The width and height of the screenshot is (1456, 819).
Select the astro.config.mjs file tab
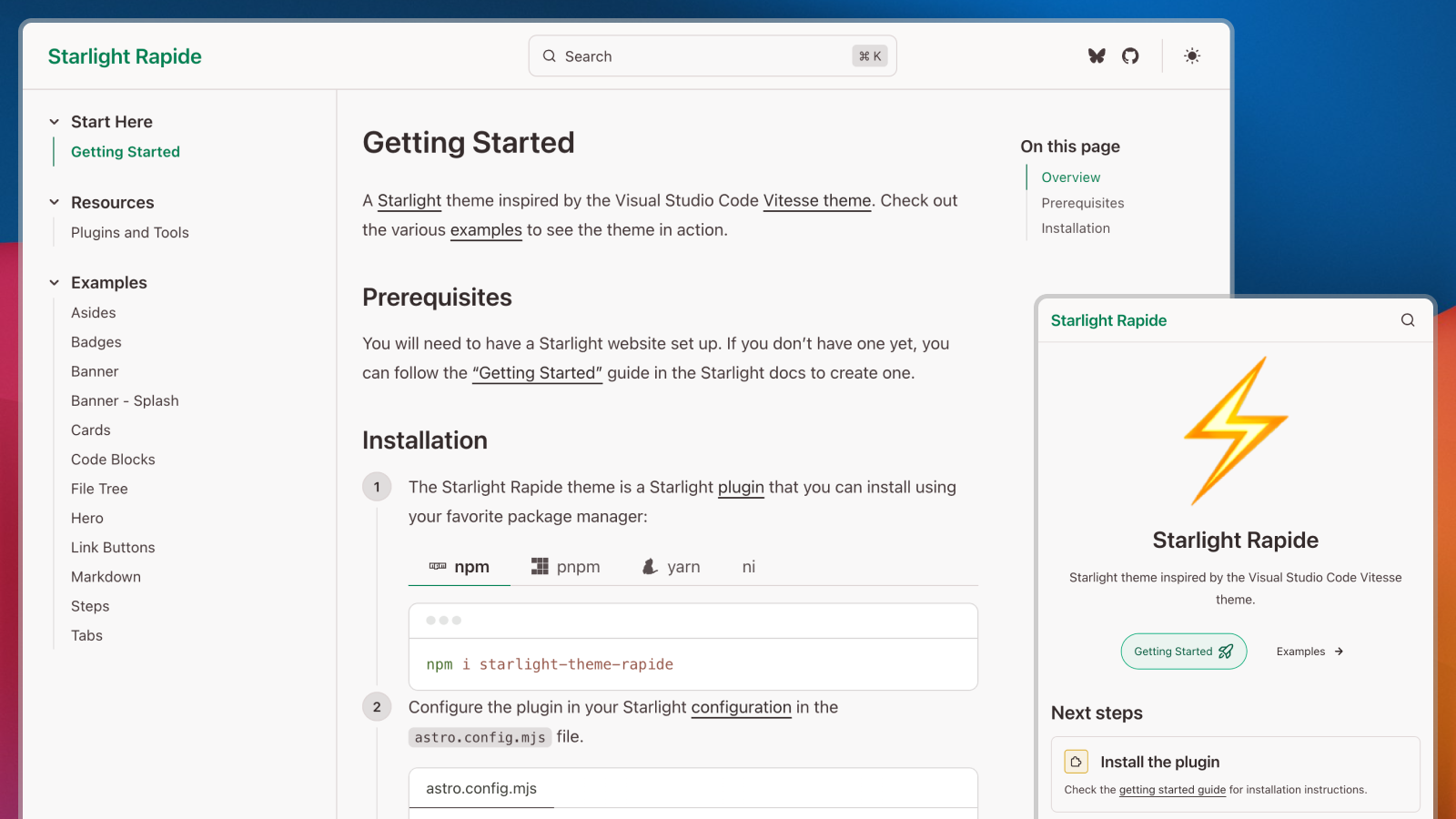click(481, 788)
